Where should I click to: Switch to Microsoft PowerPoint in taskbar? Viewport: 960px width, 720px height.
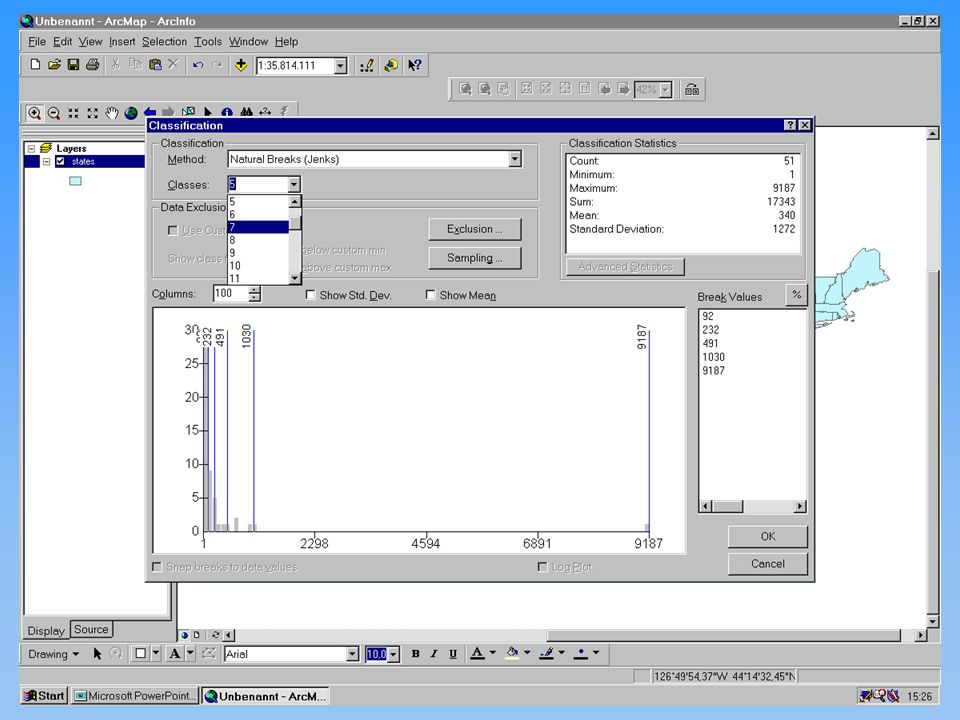(x=135, y=696)
